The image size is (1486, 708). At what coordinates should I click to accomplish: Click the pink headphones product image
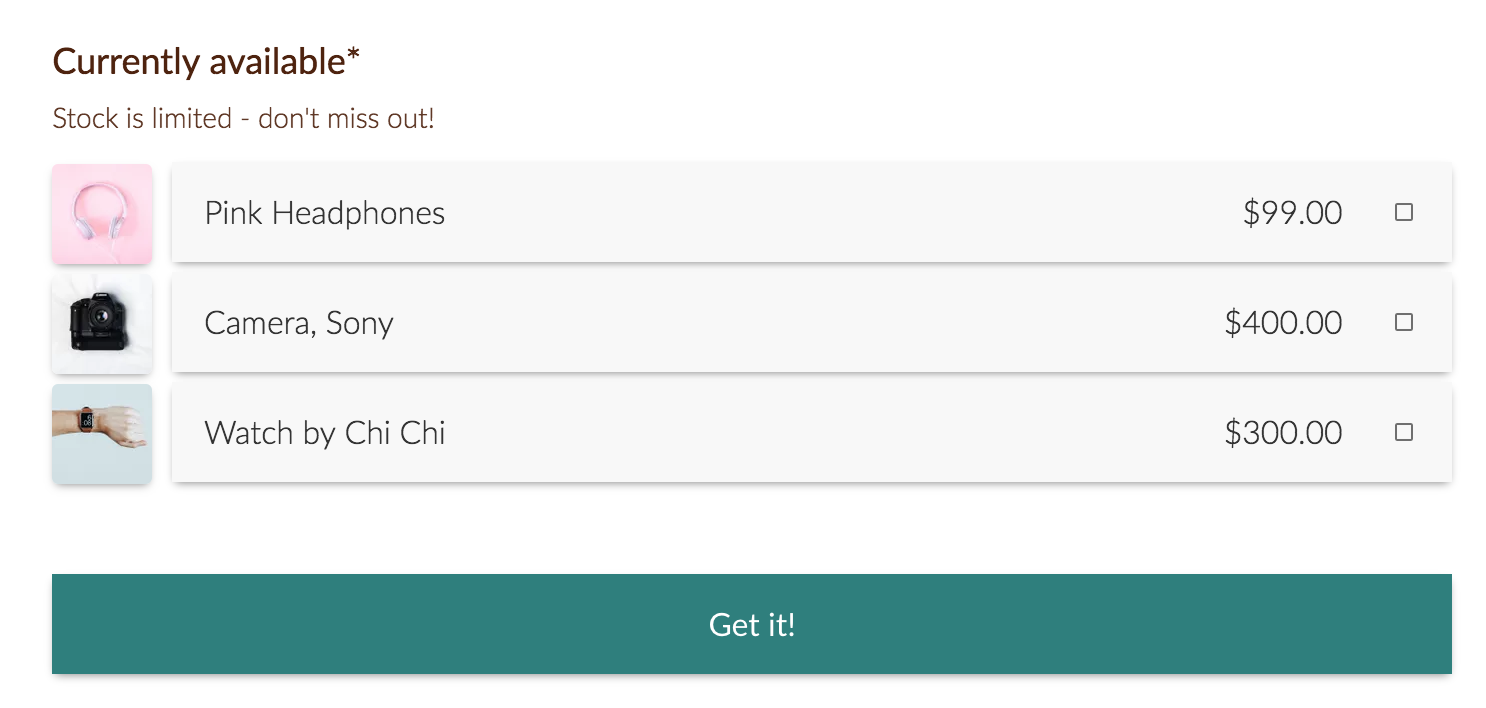coord(102,213)
